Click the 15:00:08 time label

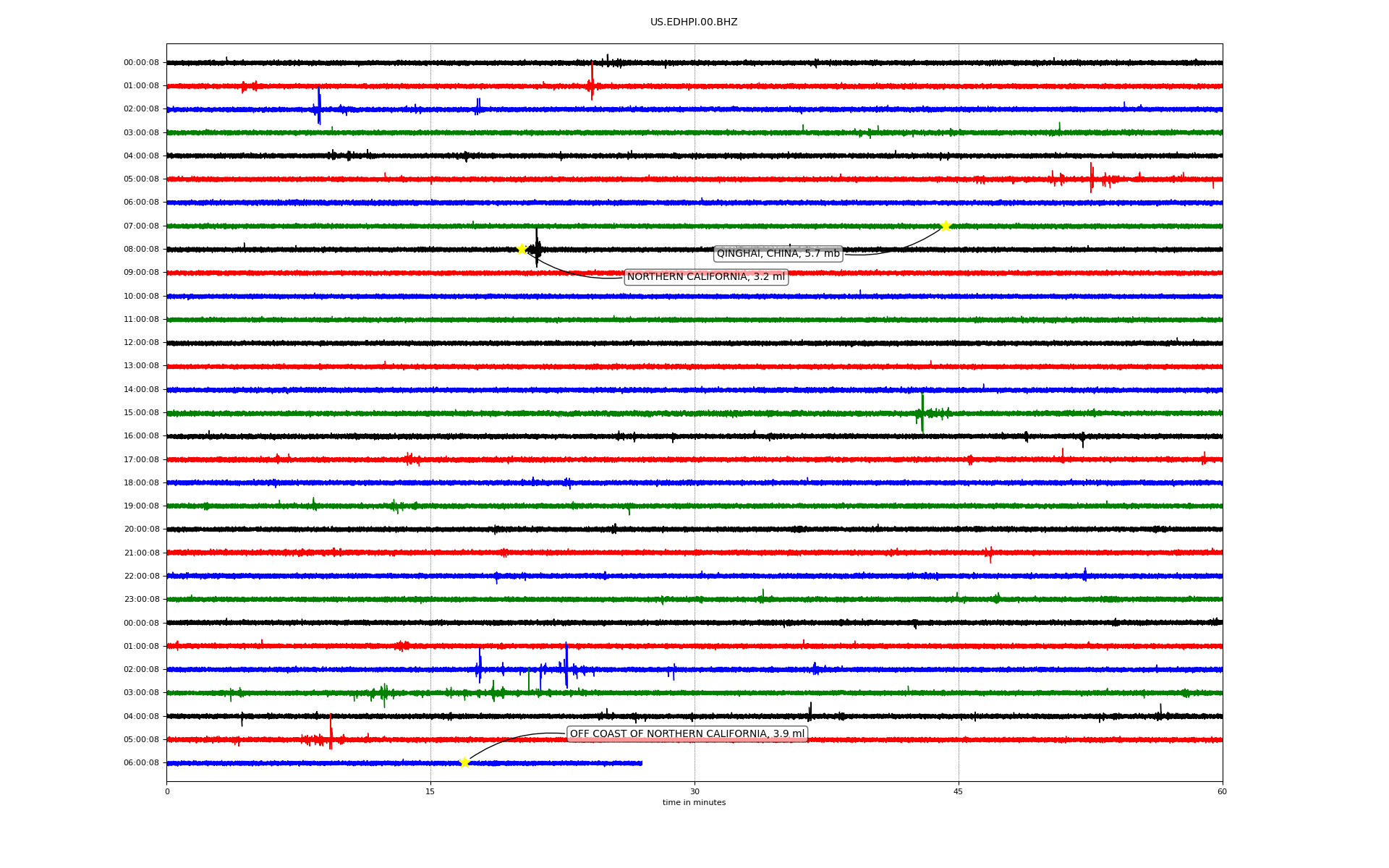pos(141,413)
